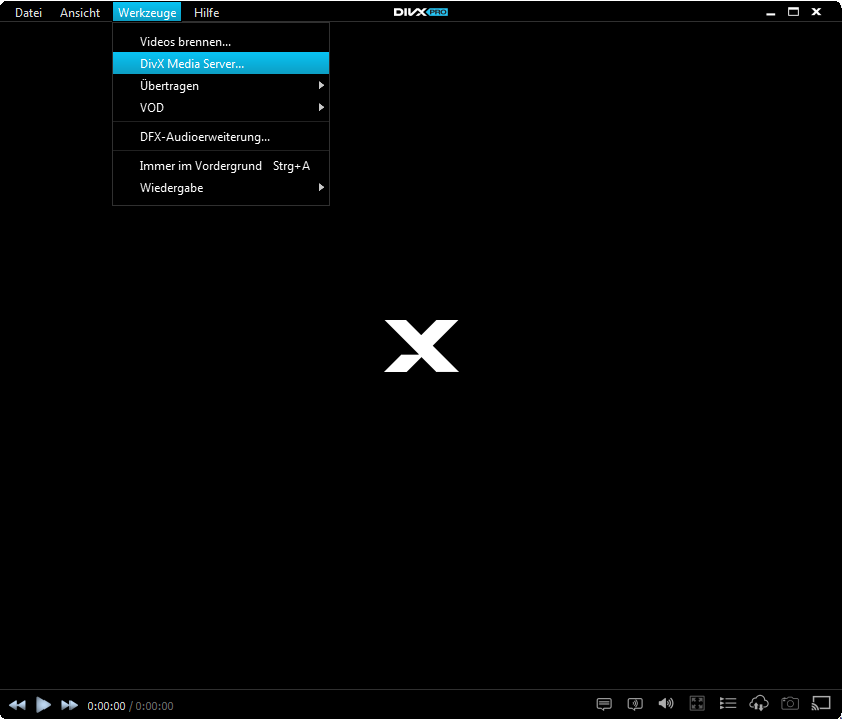The width and height of the screenshot is (842, 719).
Task: Toggle fullscreen mode
Action: coord(697,703)
